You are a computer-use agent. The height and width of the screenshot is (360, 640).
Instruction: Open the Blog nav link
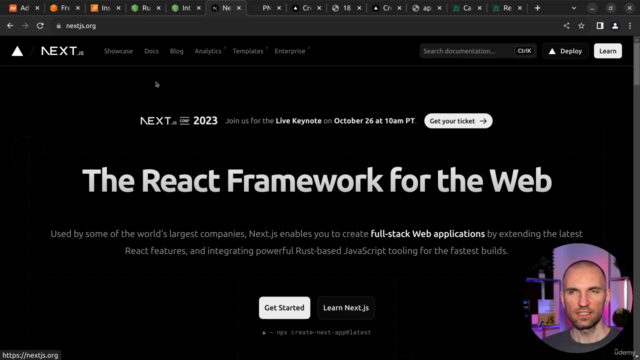(x=176, y=51)
